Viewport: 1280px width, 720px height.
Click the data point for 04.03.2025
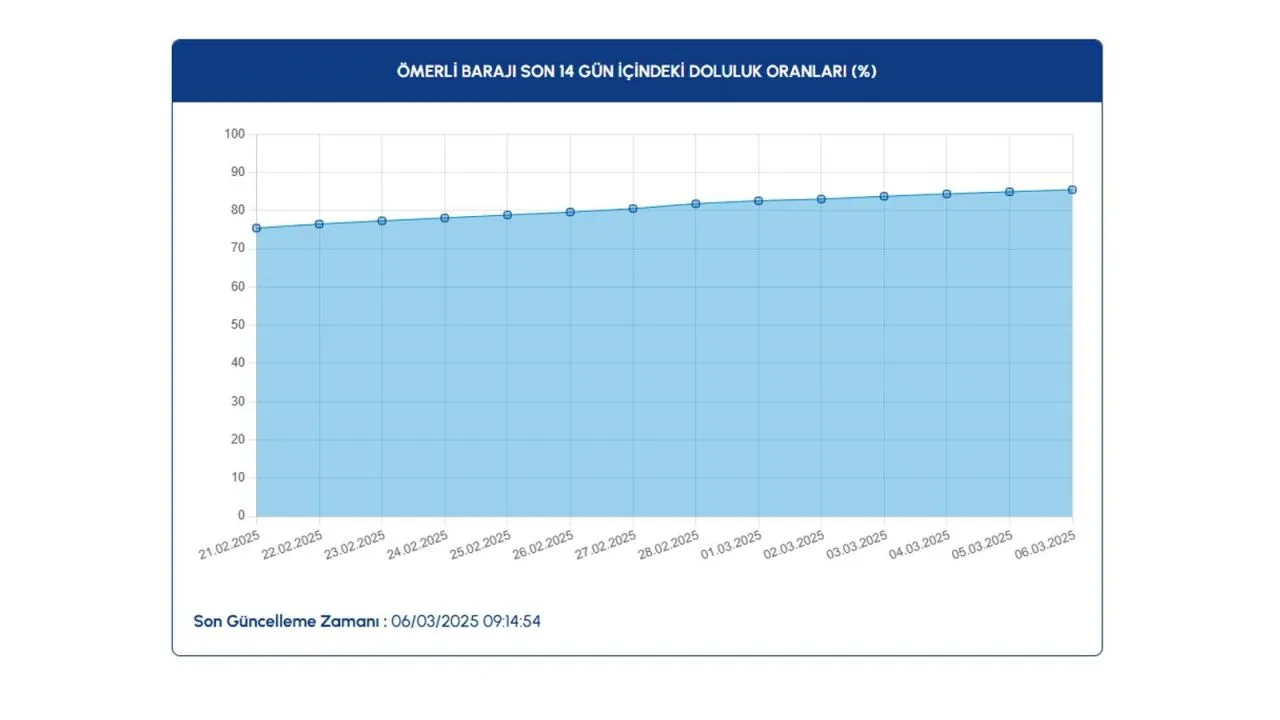click(947, 194)
